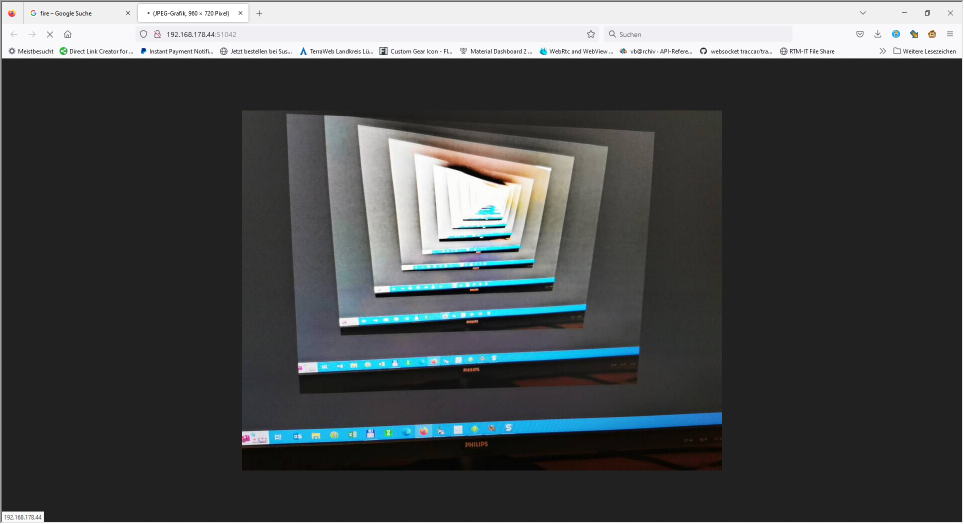Screen dimensions: 964x524
Task: Show more bookmarks toolbar overflow chevron
Action: coord(882,51)
